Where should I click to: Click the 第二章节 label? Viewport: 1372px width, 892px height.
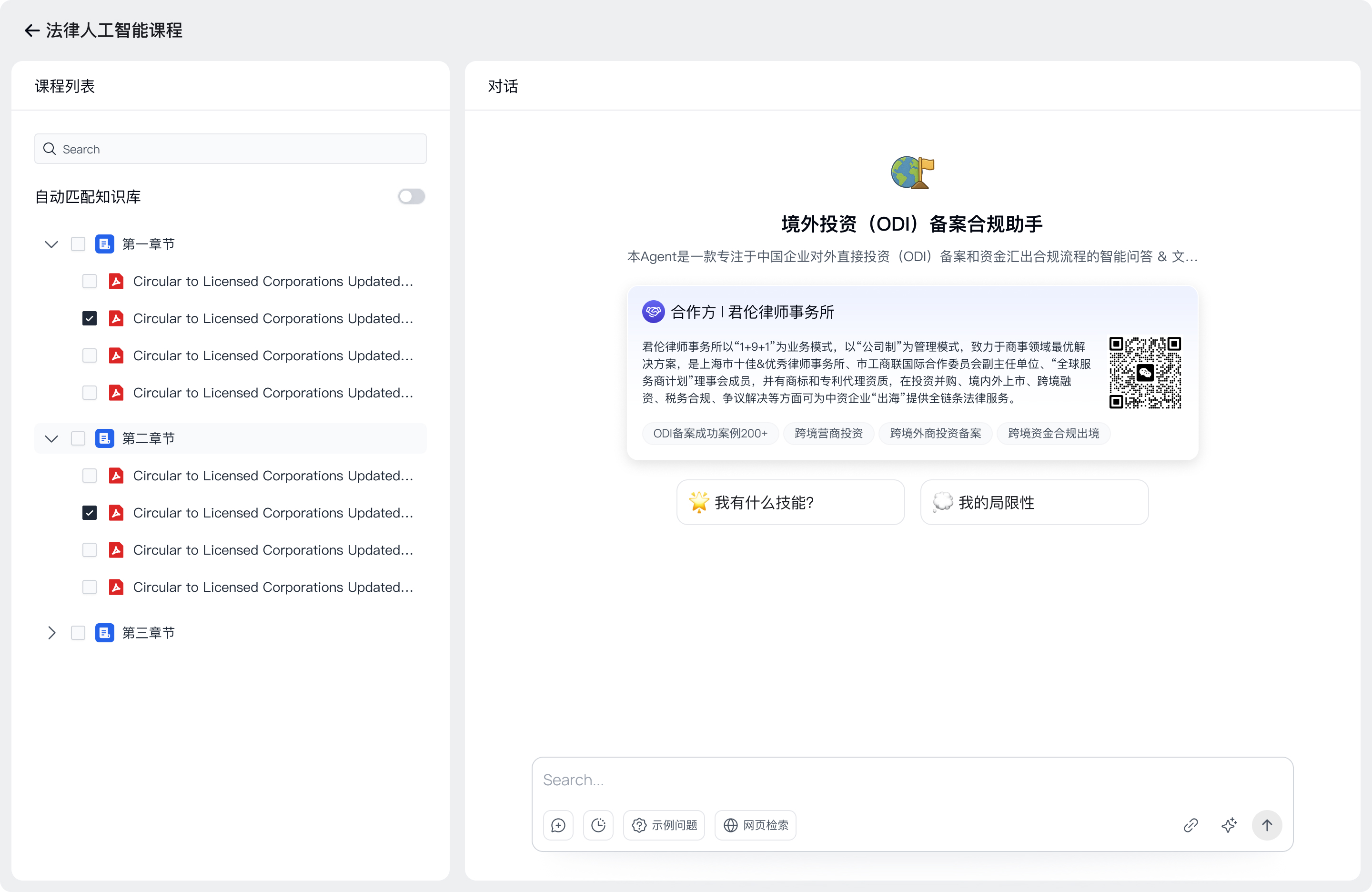click(148, 438)
